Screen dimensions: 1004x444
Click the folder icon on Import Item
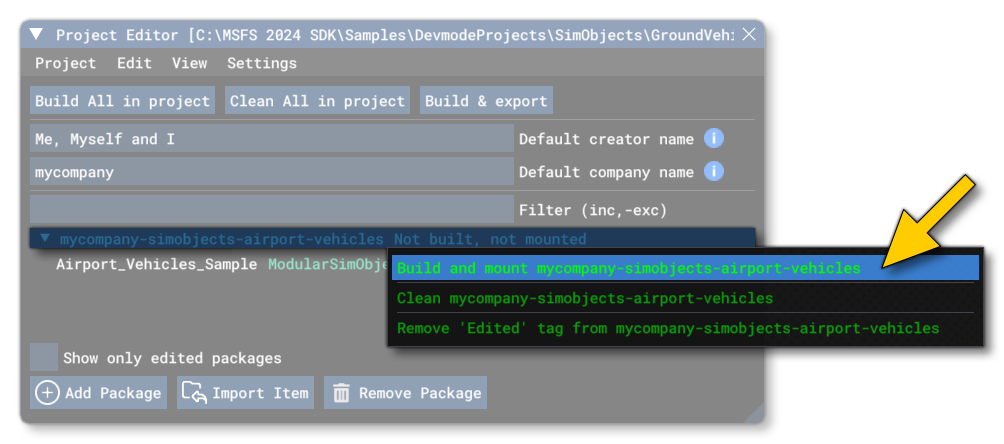coord(194,392)
